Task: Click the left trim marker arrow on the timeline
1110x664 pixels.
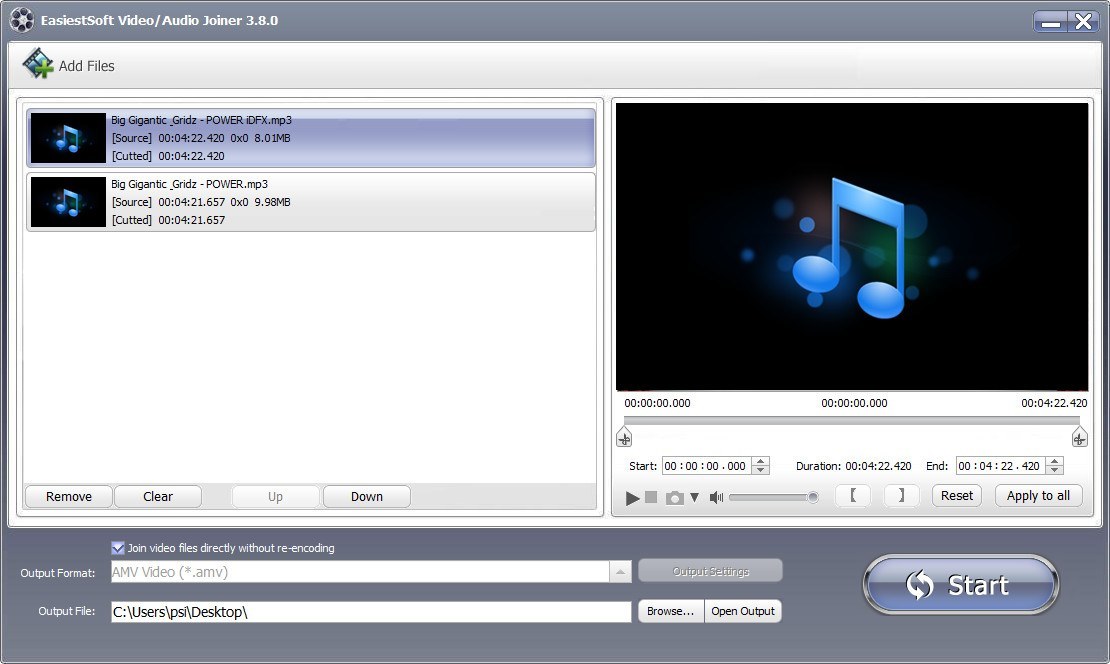Action: pyautogui.click(x=624, y=437)
